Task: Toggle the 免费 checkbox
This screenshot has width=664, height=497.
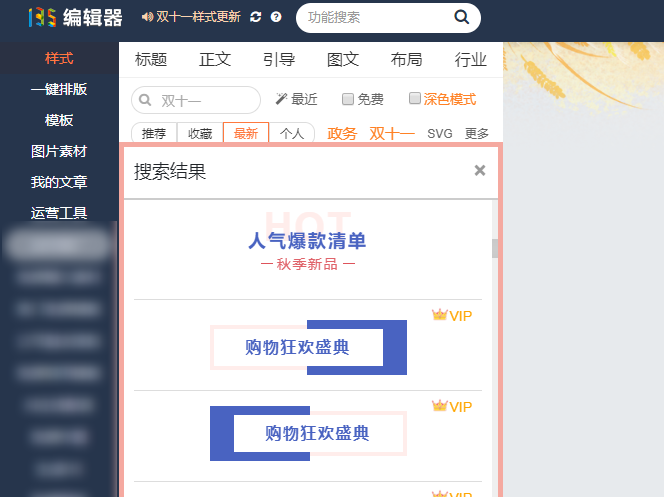Action: pyautogui.click(x=348, y=99)
